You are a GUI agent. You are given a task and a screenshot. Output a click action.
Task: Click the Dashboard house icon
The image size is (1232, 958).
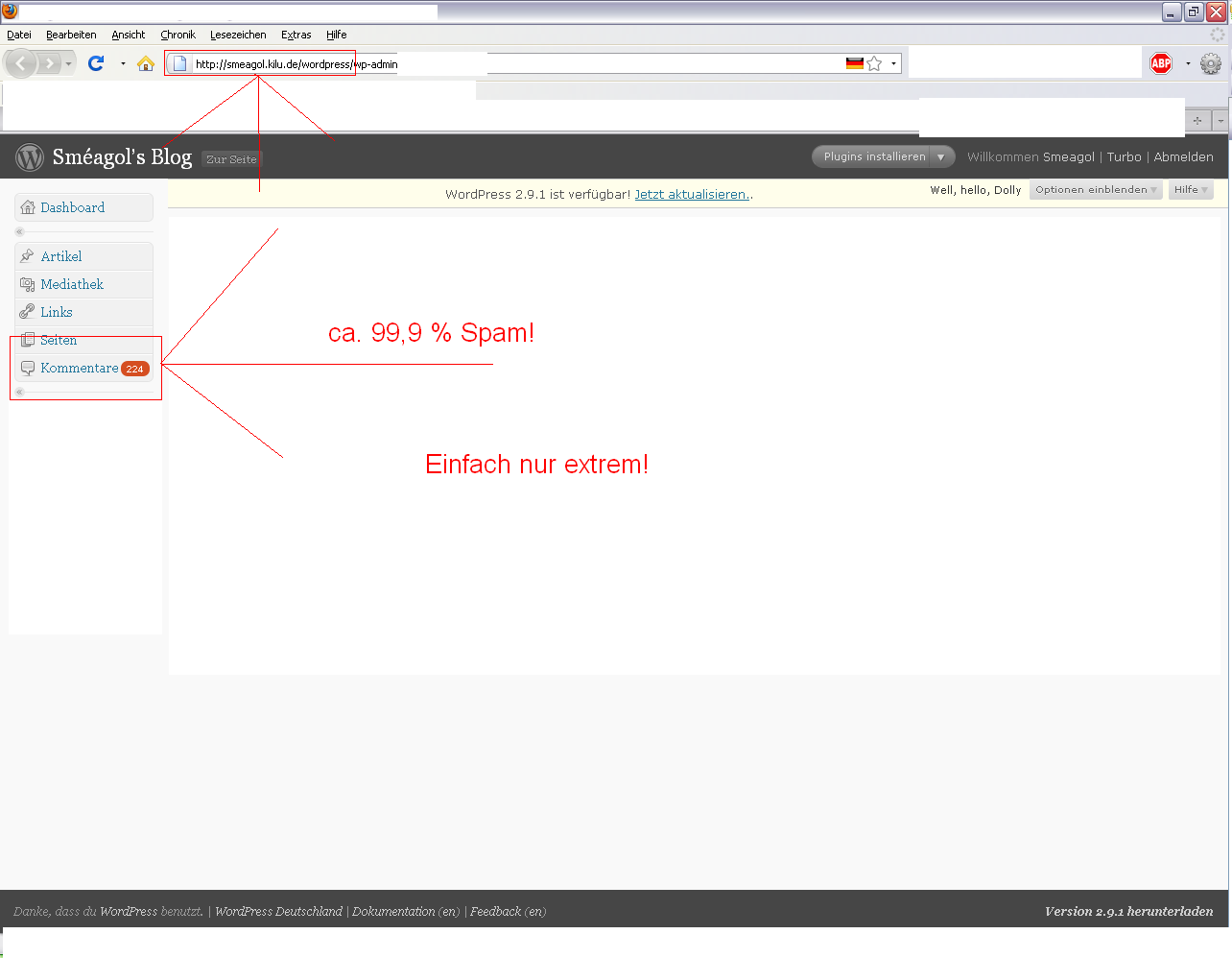[x=28, y=207]
